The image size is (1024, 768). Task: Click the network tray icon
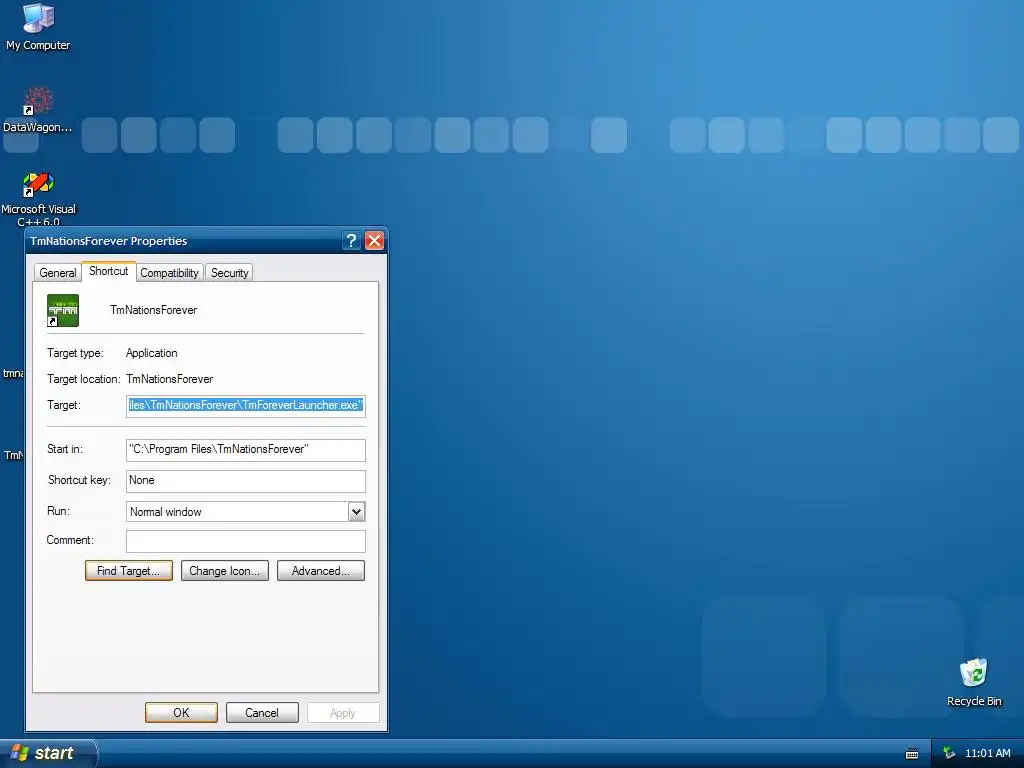[x=949, y=753]
